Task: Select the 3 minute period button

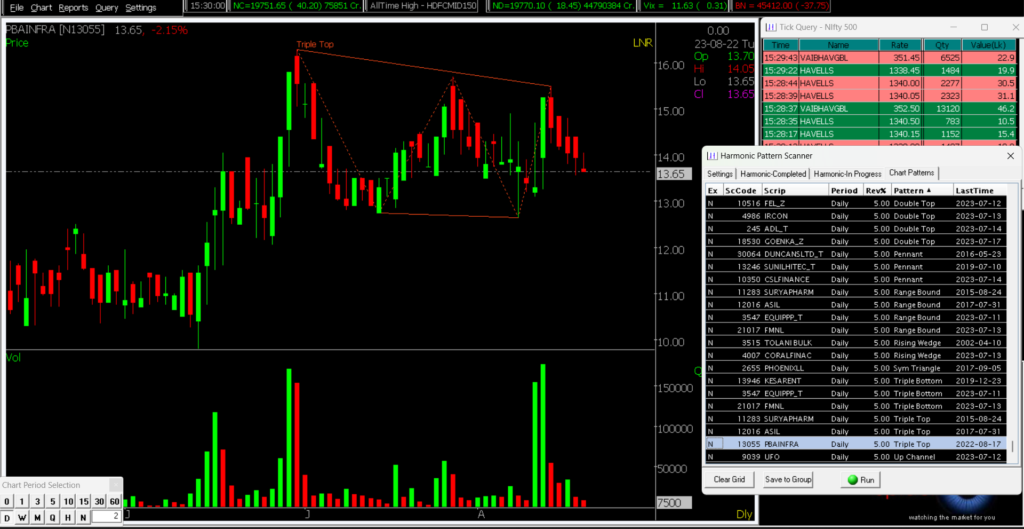Action: click(37, 502)
